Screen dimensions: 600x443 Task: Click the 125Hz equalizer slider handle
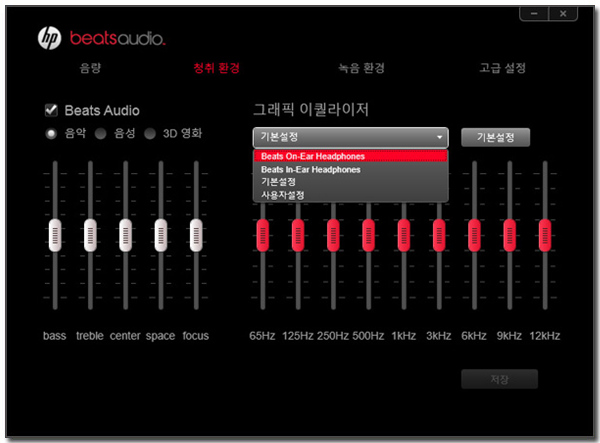(298, 235)
